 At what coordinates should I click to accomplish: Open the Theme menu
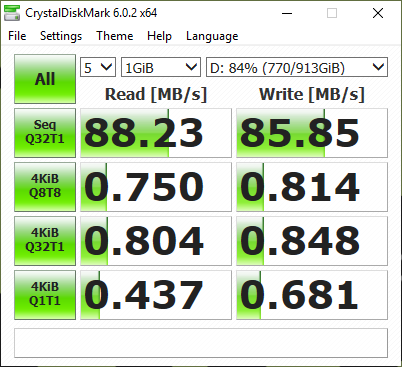(115, 36)
